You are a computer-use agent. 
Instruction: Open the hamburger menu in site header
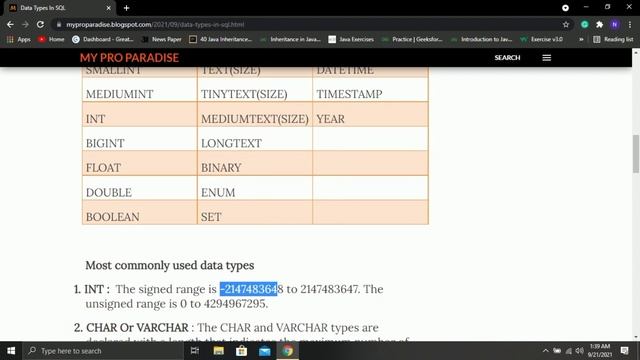tap(547, 58)
